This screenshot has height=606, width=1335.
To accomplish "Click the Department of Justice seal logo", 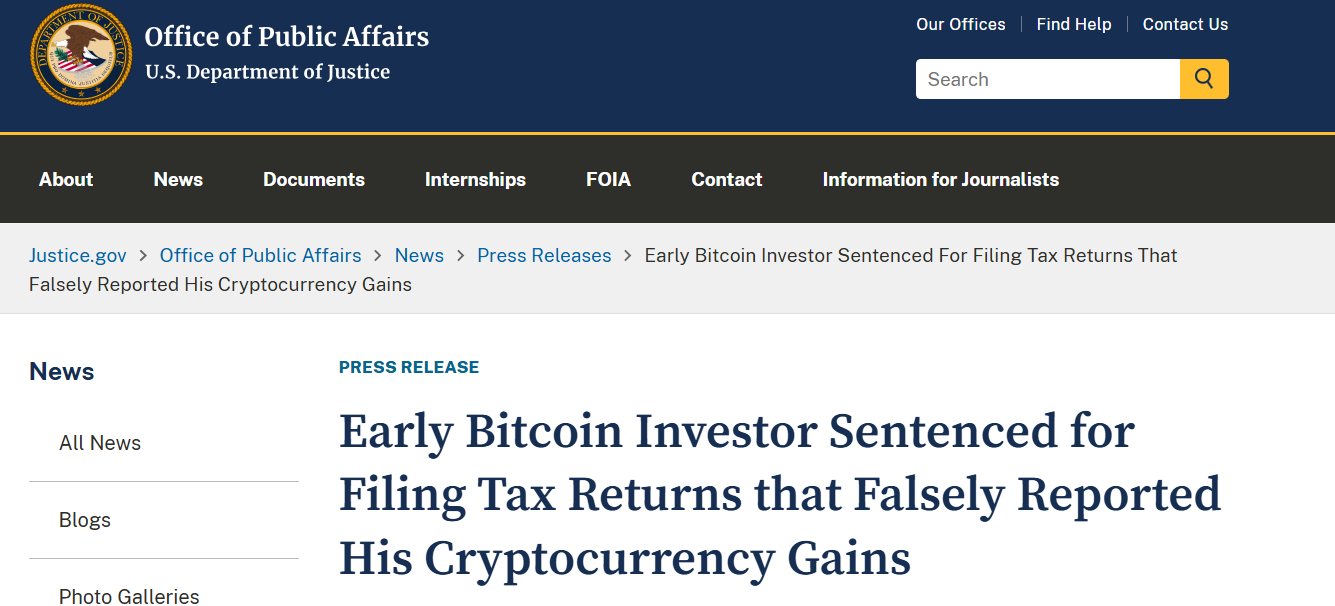I will pos(81,53).
